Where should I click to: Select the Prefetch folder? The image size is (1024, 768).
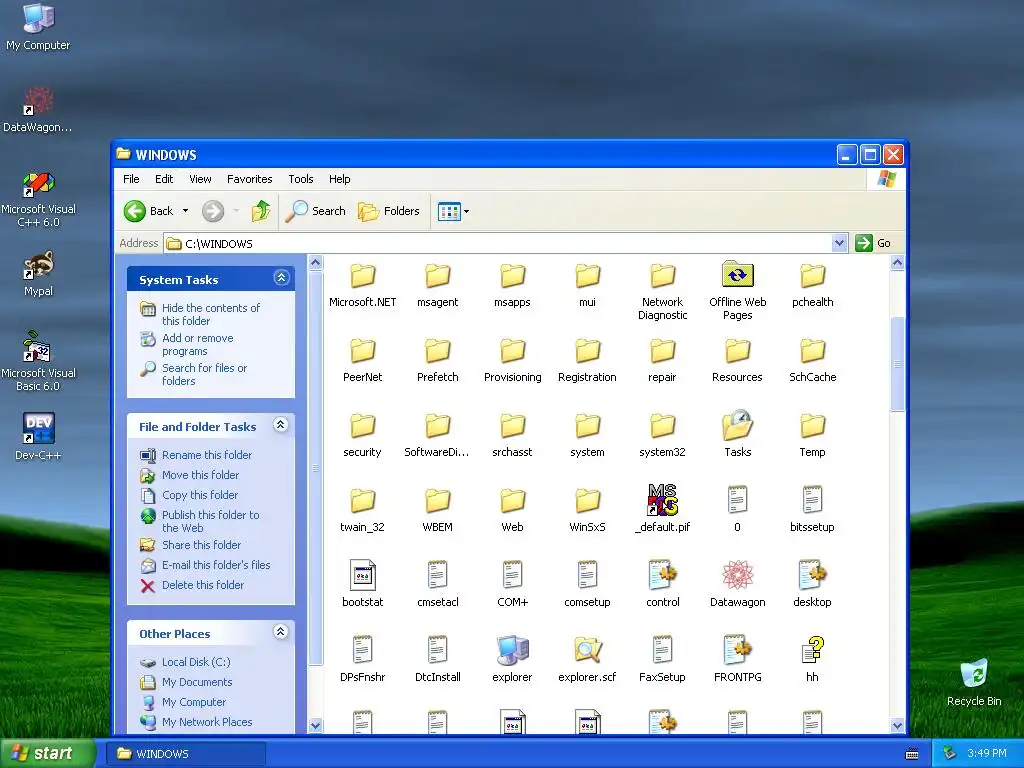(438, 360)
